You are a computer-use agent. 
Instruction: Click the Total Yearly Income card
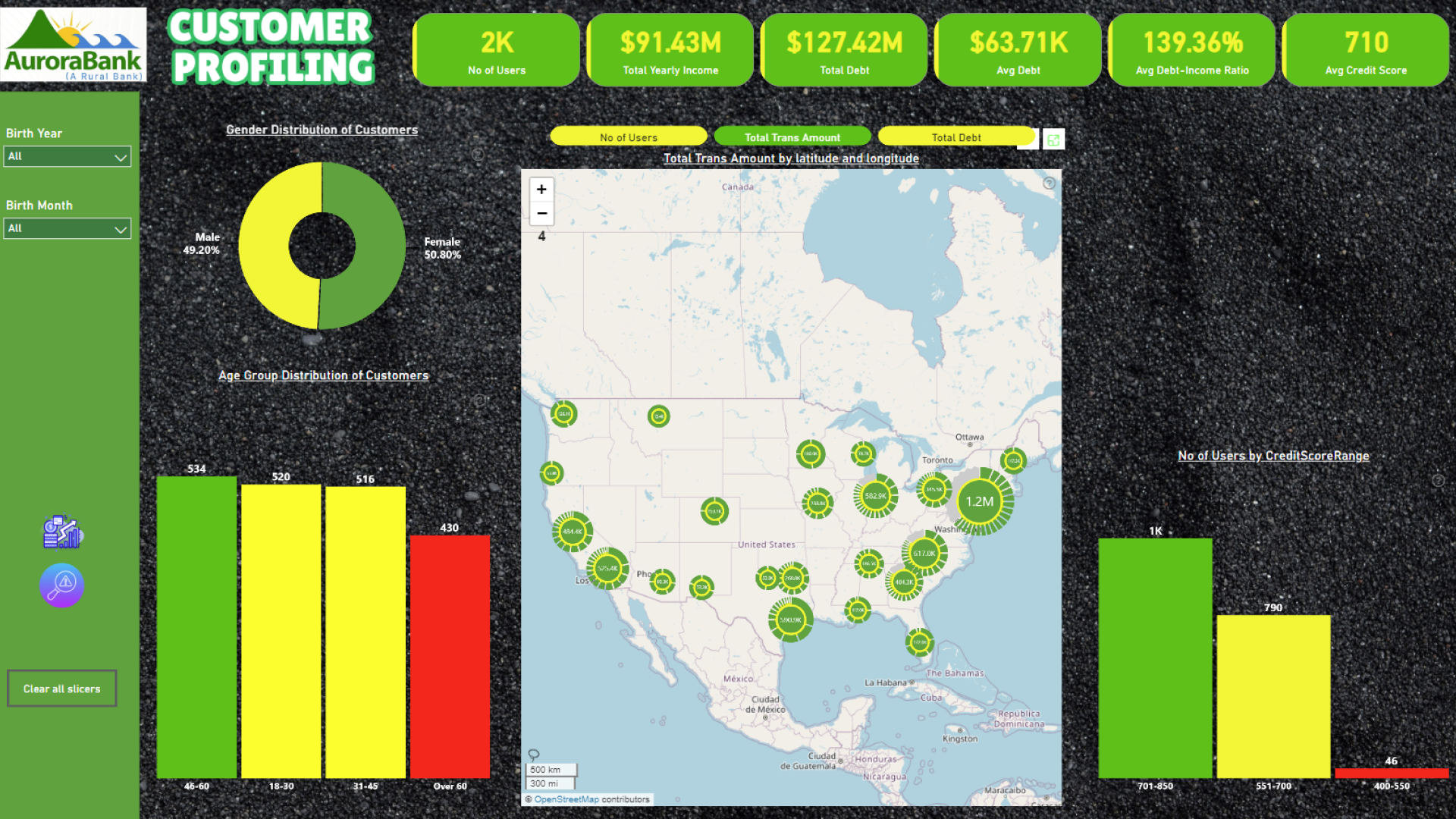(670, 50)
